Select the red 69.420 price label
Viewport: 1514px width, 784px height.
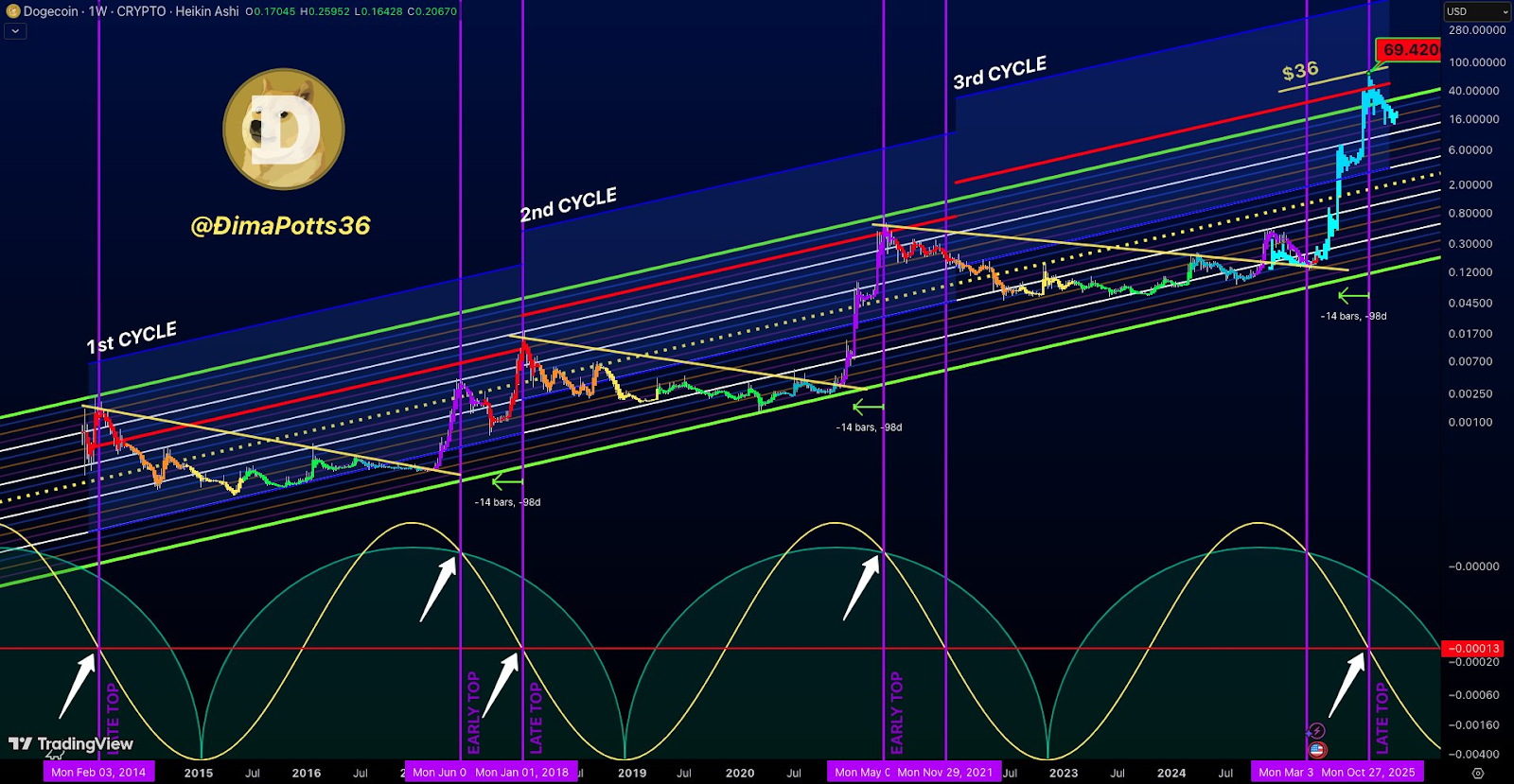(1409, 50)
